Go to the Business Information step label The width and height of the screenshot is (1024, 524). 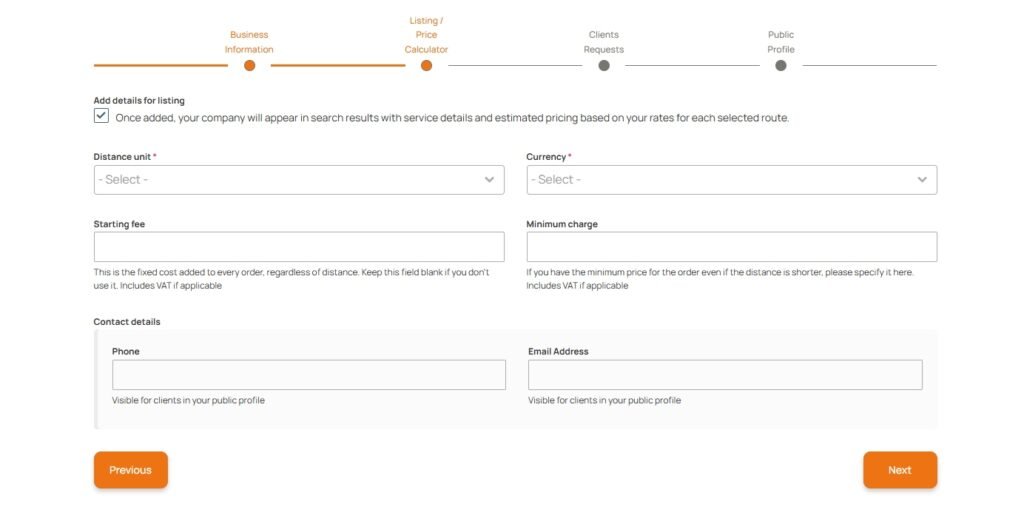[249, 42]
